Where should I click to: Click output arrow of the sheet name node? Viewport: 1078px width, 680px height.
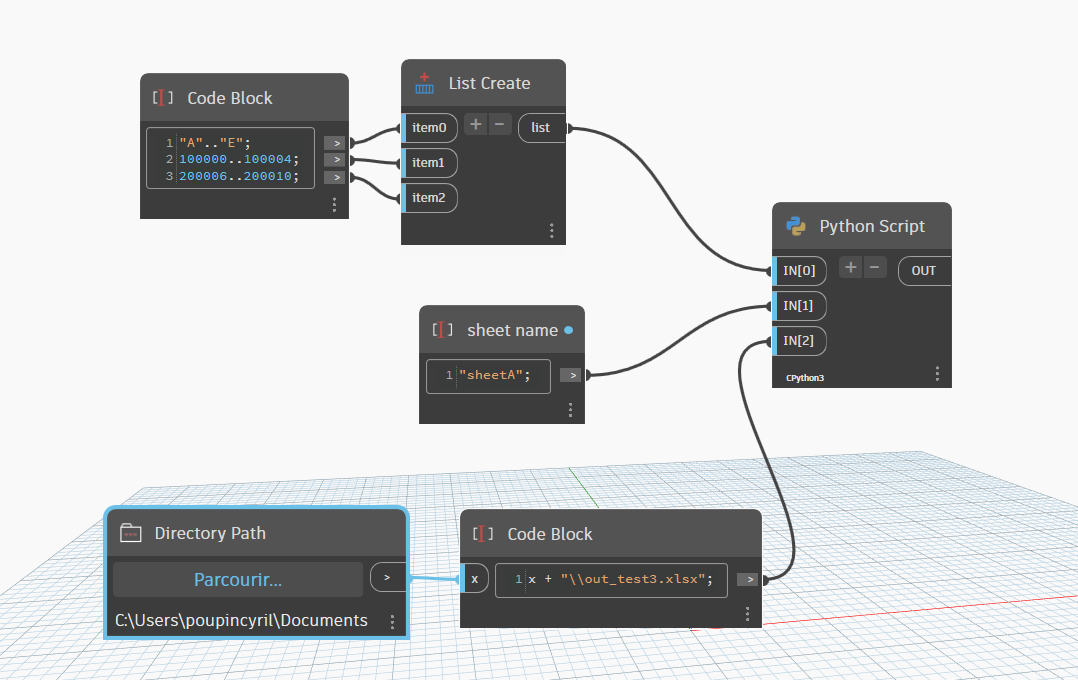tap(570, 375)
